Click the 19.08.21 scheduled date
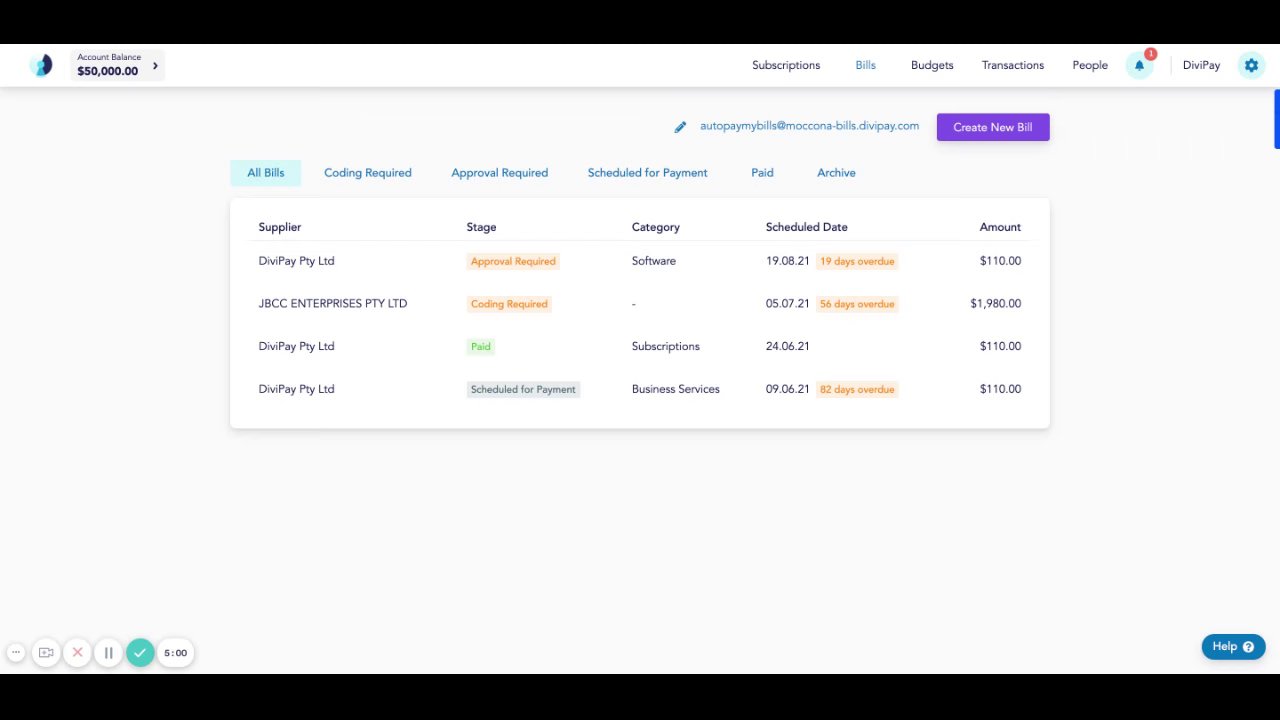This screenshot has height=720, width=1280. 788,261
